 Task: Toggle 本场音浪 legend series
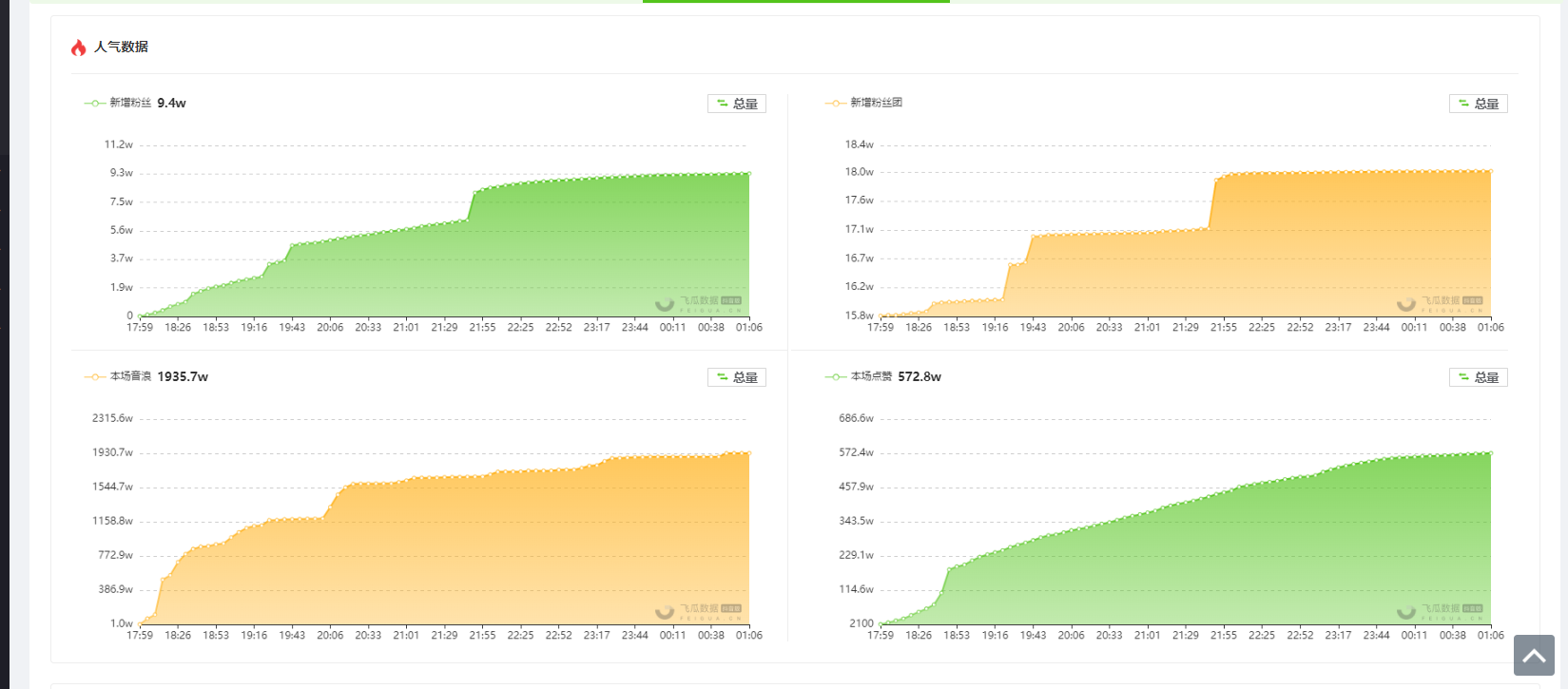(118, 376)
